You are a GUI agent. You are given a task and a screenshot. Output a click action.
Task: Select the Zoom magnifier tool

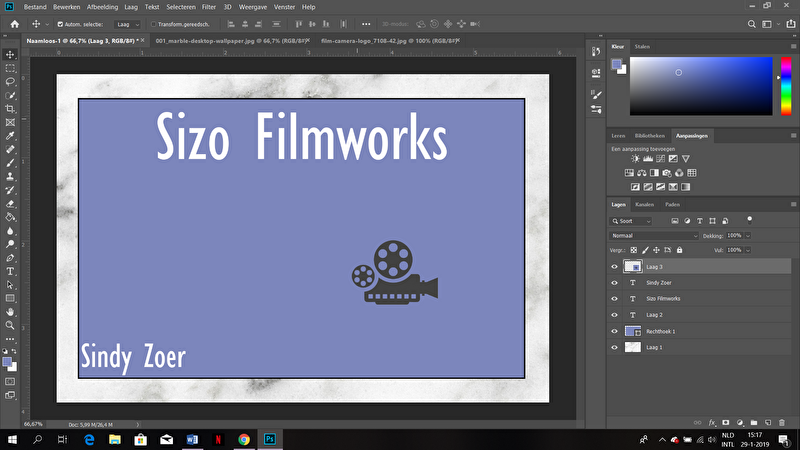click(x=11, y=325)
